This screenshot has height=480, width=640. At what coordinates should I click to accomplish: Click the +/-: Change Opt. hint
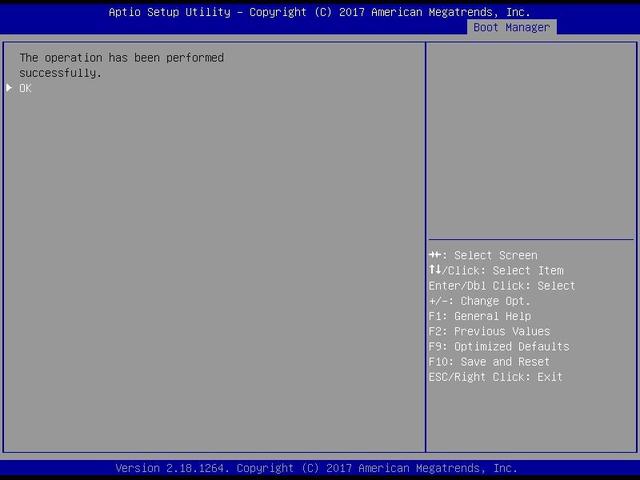tap(480, 301)
